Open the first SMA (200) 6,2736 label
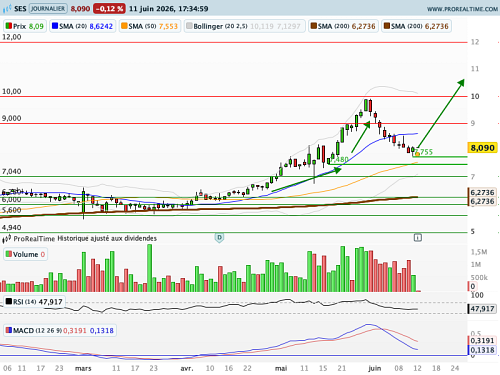Screen dimensions: 500x375 click(343, 26)
